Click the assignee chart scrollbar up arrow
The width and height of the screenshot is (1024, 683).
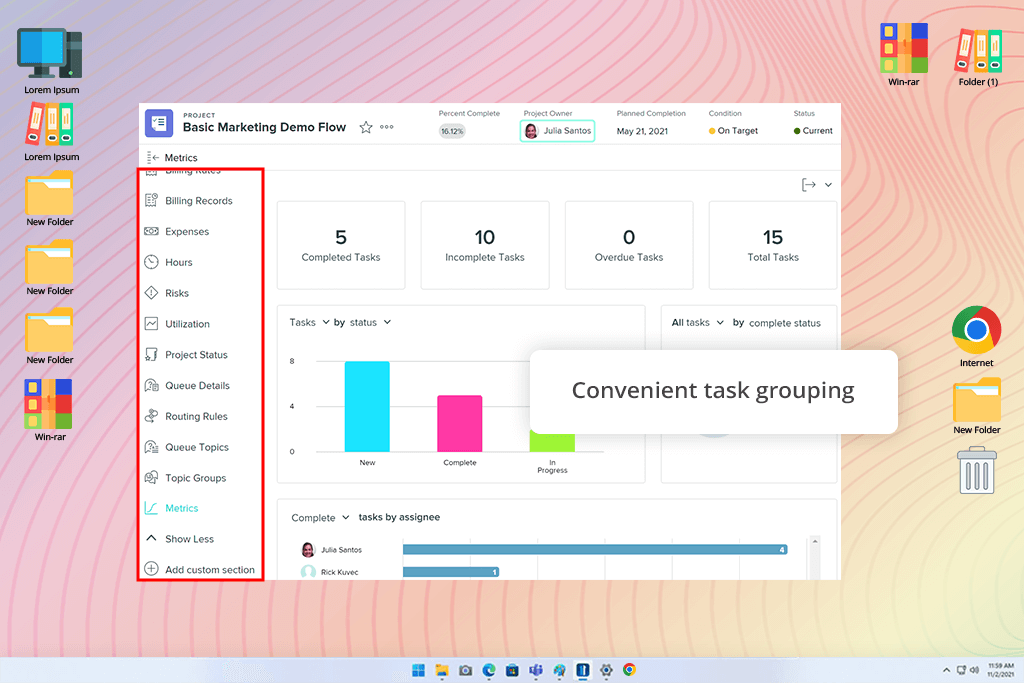[x=815, y=541]
